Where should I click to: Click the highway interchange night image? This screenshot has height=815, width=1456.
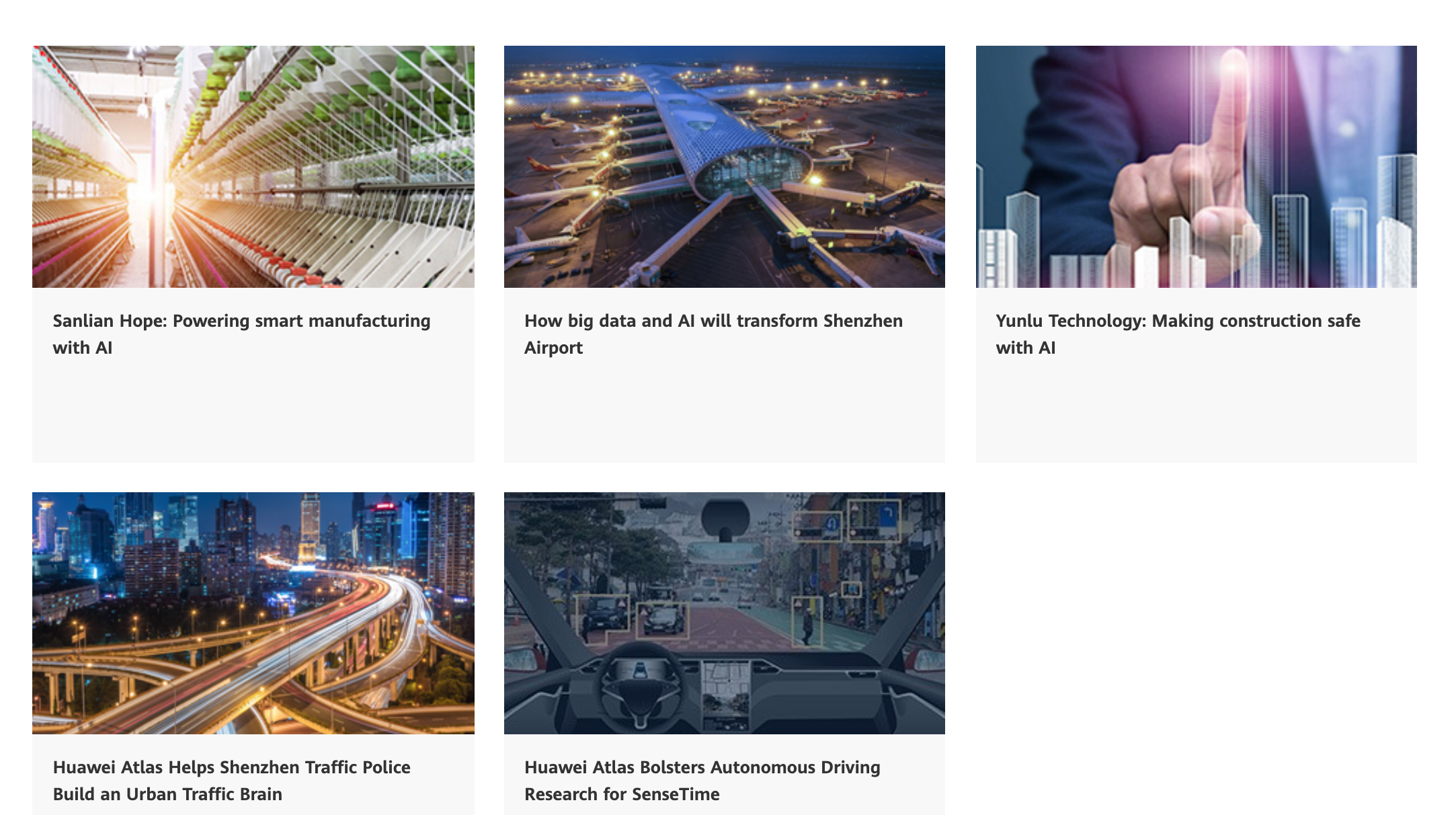[x=253, y=613]
